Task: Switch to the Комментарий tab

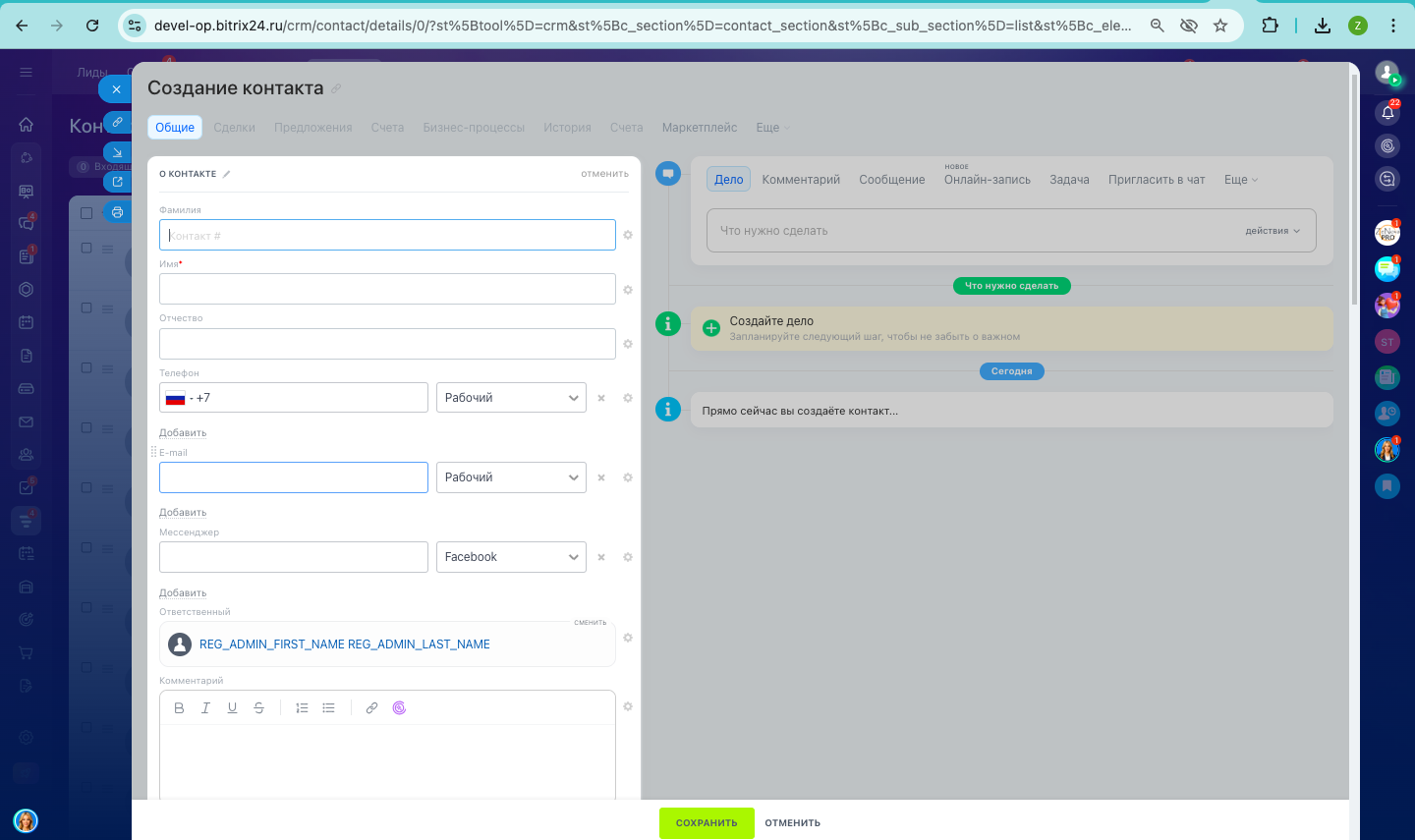Action: pos(801,180)
